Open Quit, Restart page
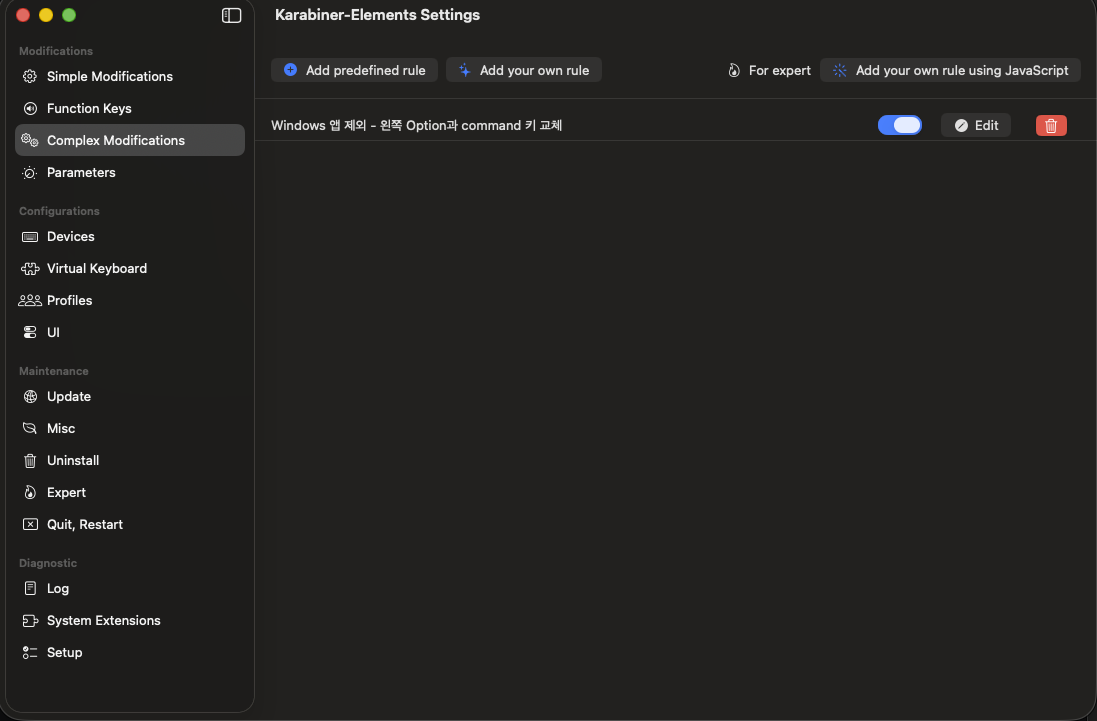 point(129,524)
